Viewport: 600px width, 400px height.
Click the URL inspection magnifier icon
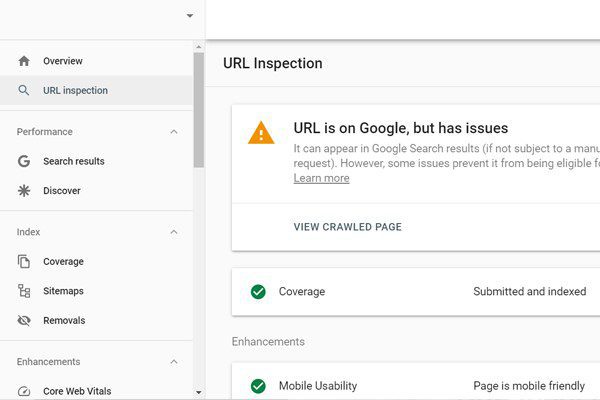point(24,90)
